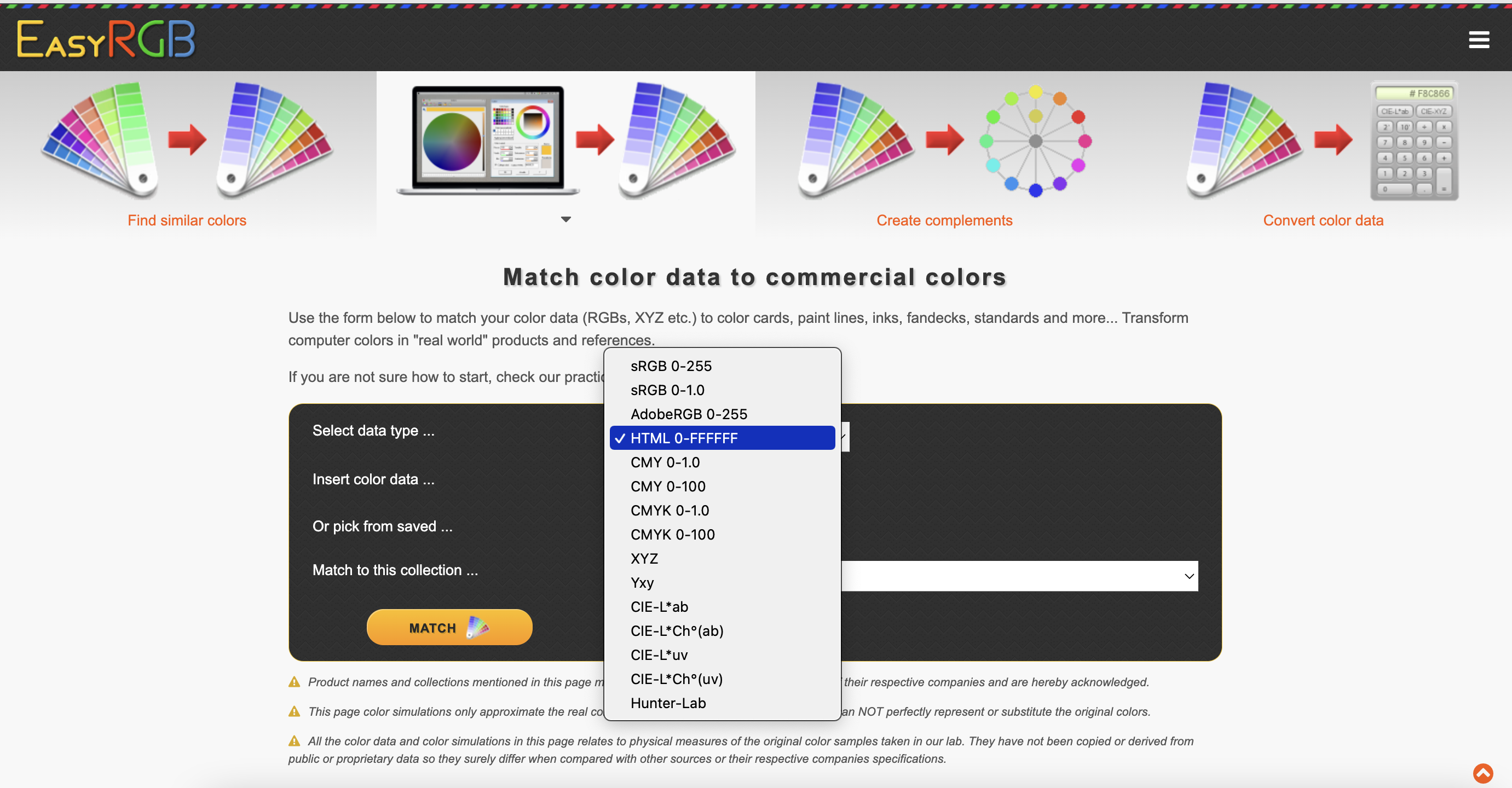Image resolution: width=1512 pixels, height=788 pixels.
Task: Click the Find similar colors fandeck image
Action: [187, 140]
